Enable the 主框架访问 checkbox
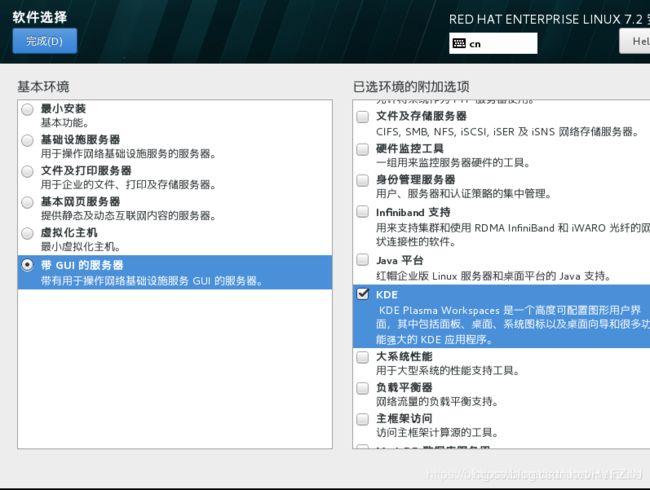 (363, 419)
